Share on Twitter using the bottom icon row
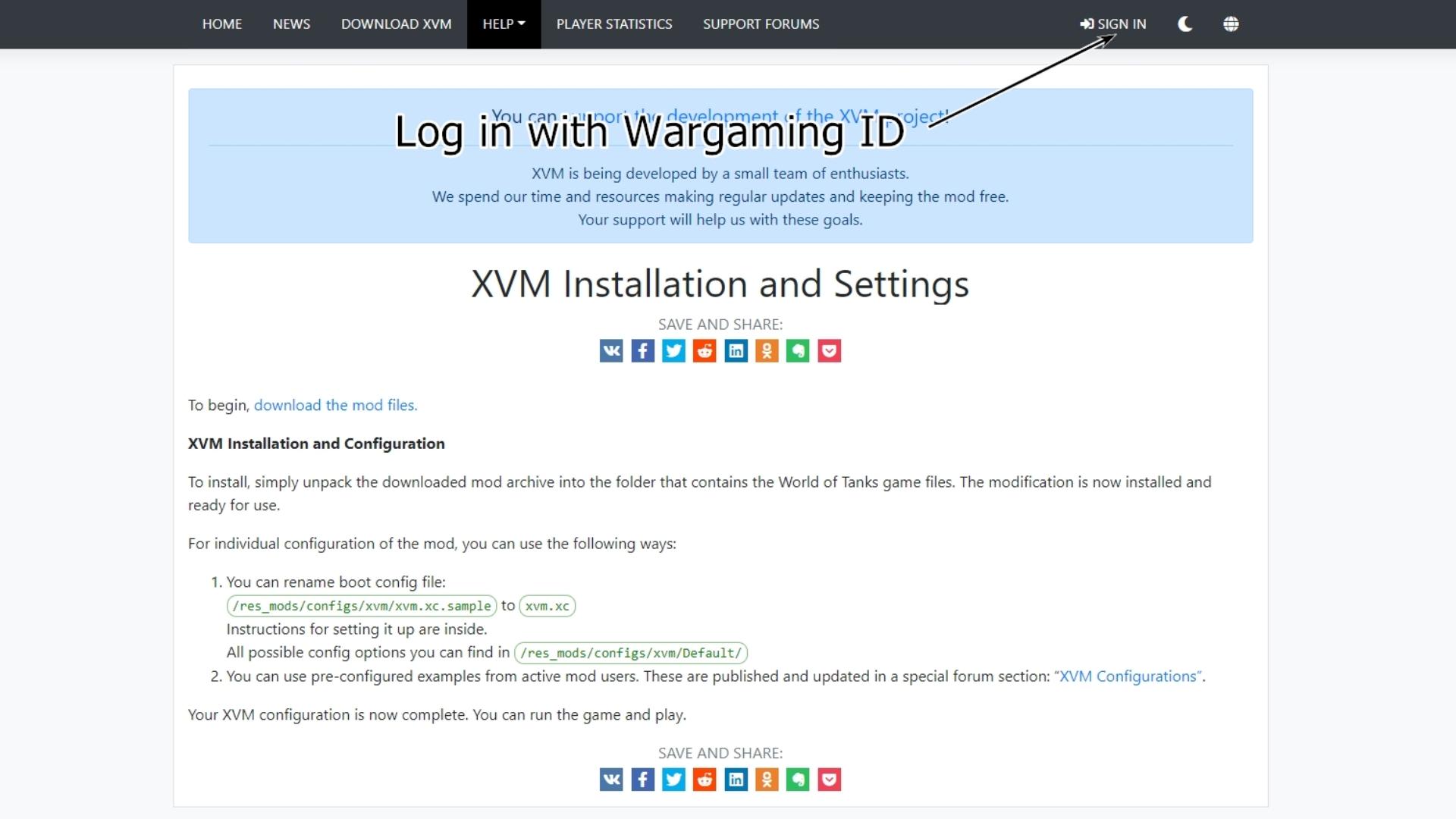The width and height of the screenshot is (1456, 819). (673, 780)
